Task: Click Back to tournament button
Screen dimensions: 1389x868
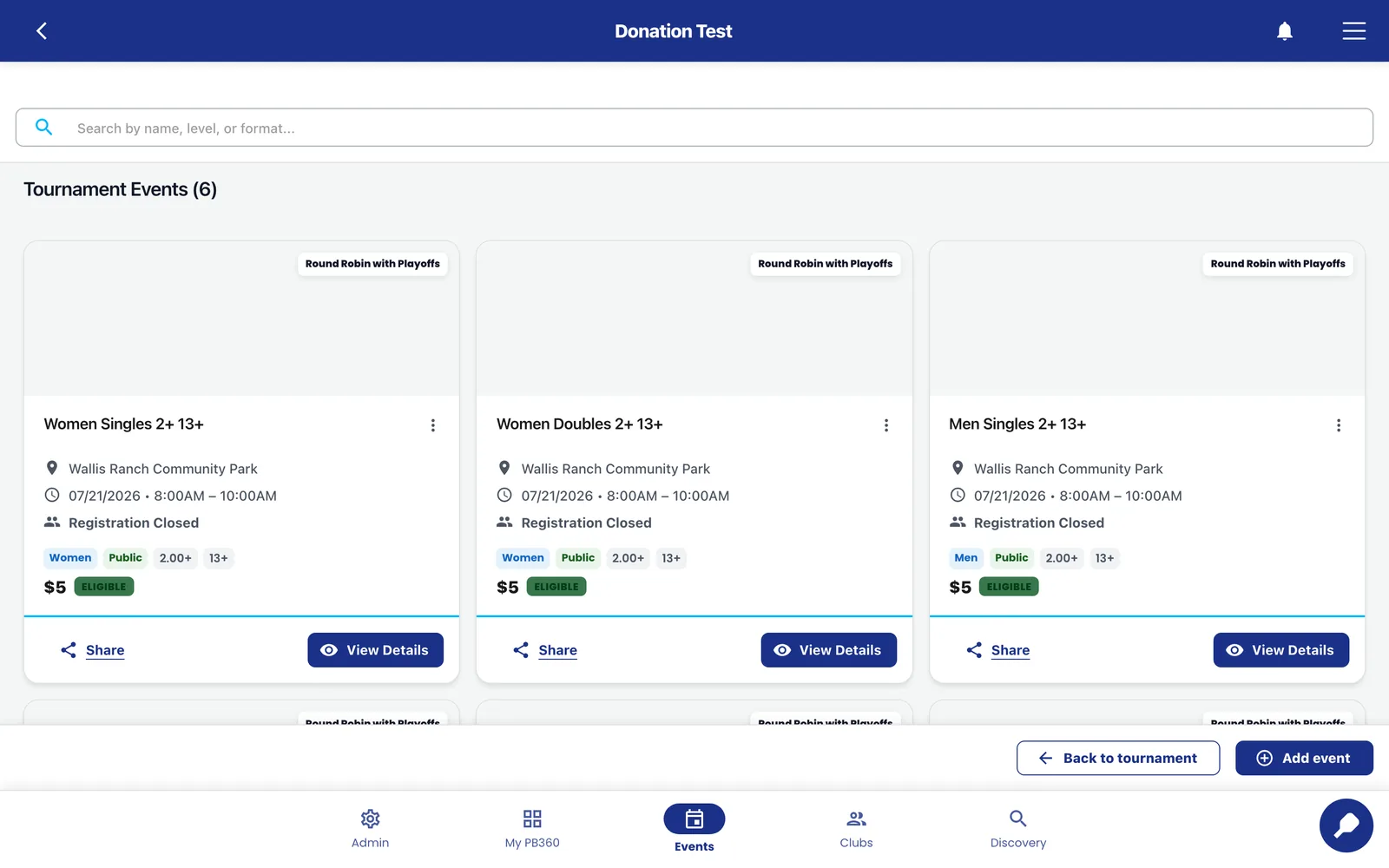Action: [1118, 758]
